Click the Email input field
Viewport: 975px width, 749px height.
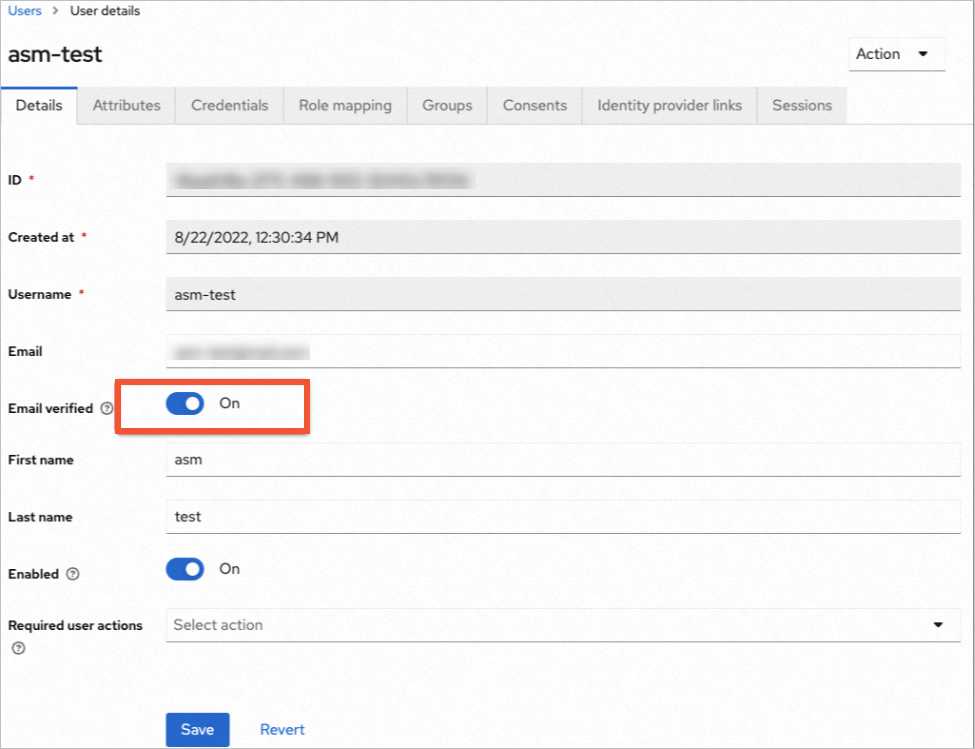[x=563, y=351]
